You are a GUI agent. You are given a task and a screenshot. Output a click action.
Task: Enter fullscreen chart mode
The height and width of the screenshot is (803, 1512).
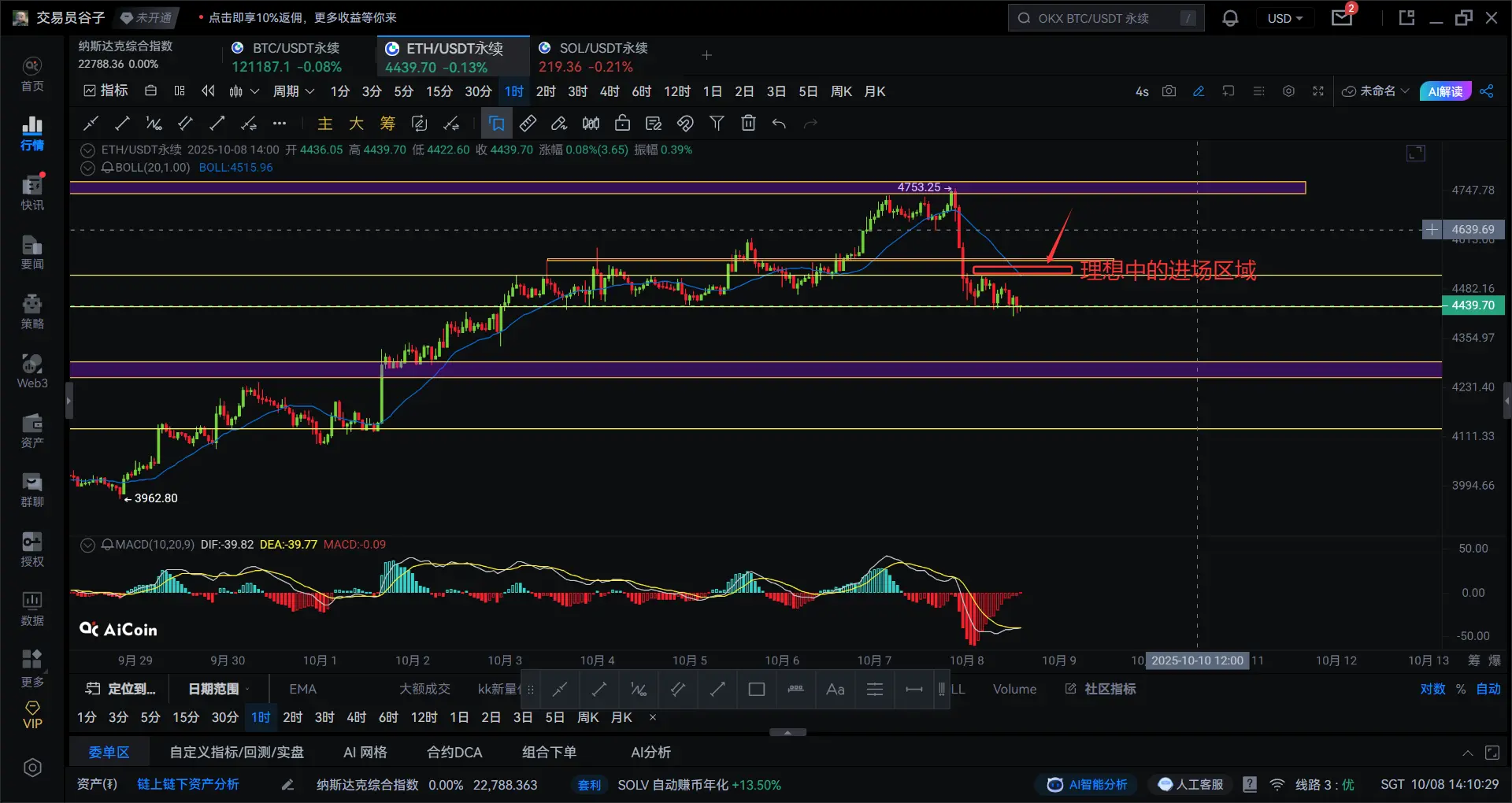pyautogui.click(x=1318, y=91)
